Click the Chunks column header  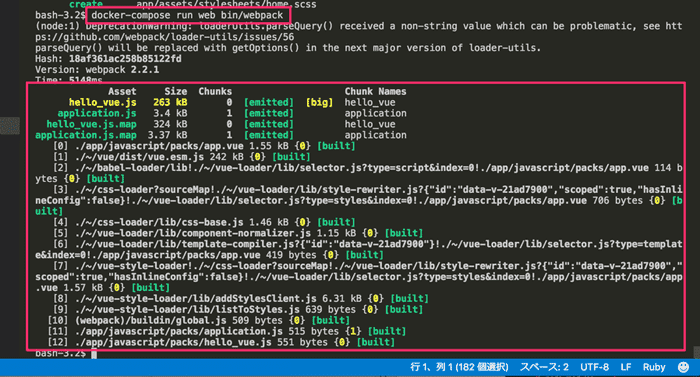pos(215,92)
